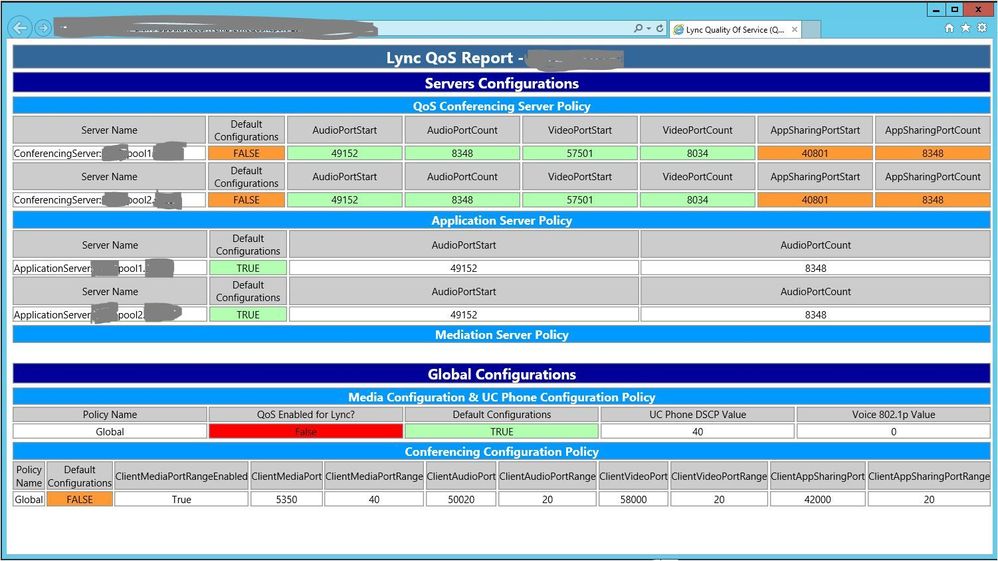
Task: Open the Tools gear menu
Action: point(982,28)
